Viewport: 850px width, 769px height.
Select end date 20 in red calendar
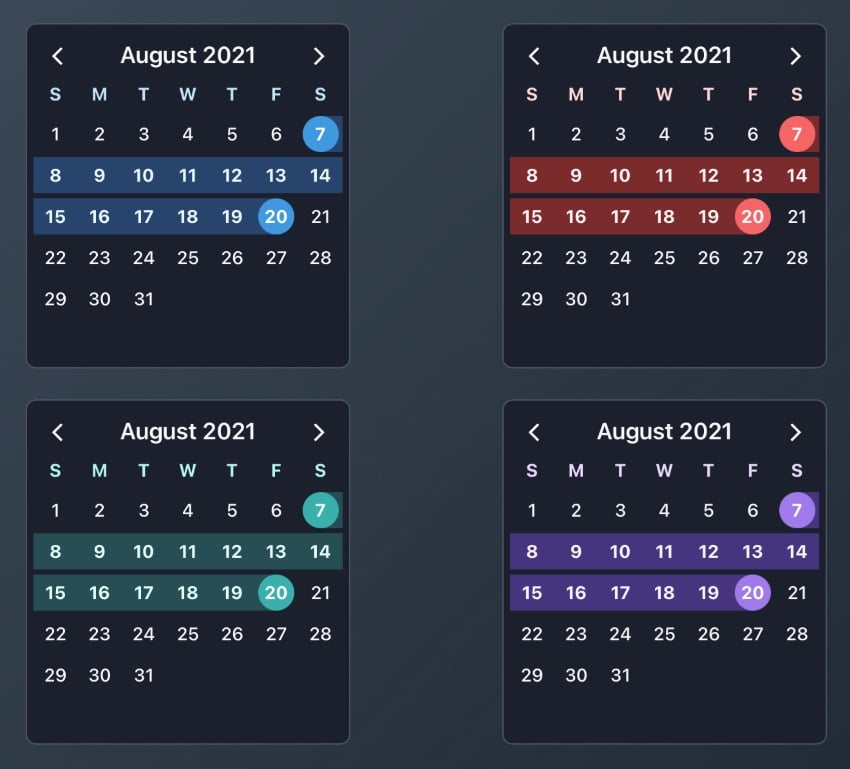752,217
